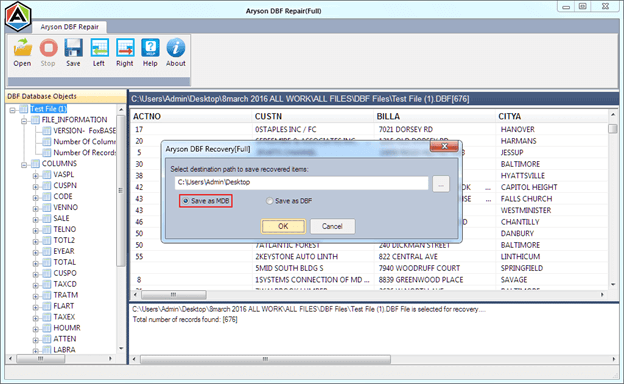Show the About information icon
The height and width of the screenshot is (384, 624).
pyautogui.click(x=176, y=48)
